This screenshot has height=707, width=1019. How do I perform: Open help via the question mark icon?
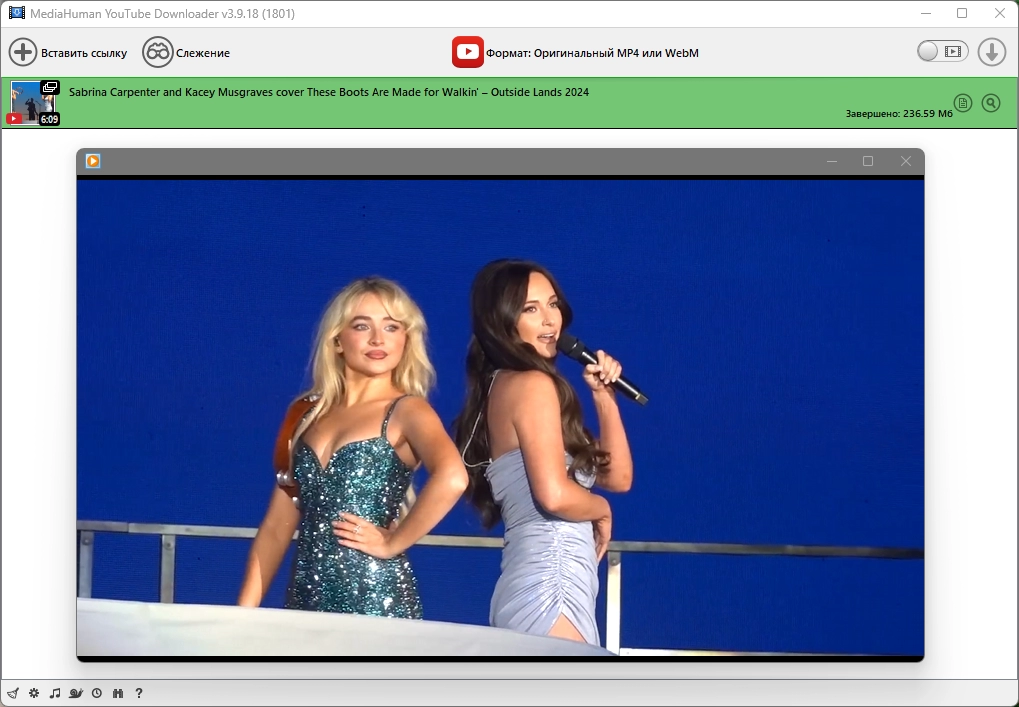pyautogui.click(x=138, y=693)
